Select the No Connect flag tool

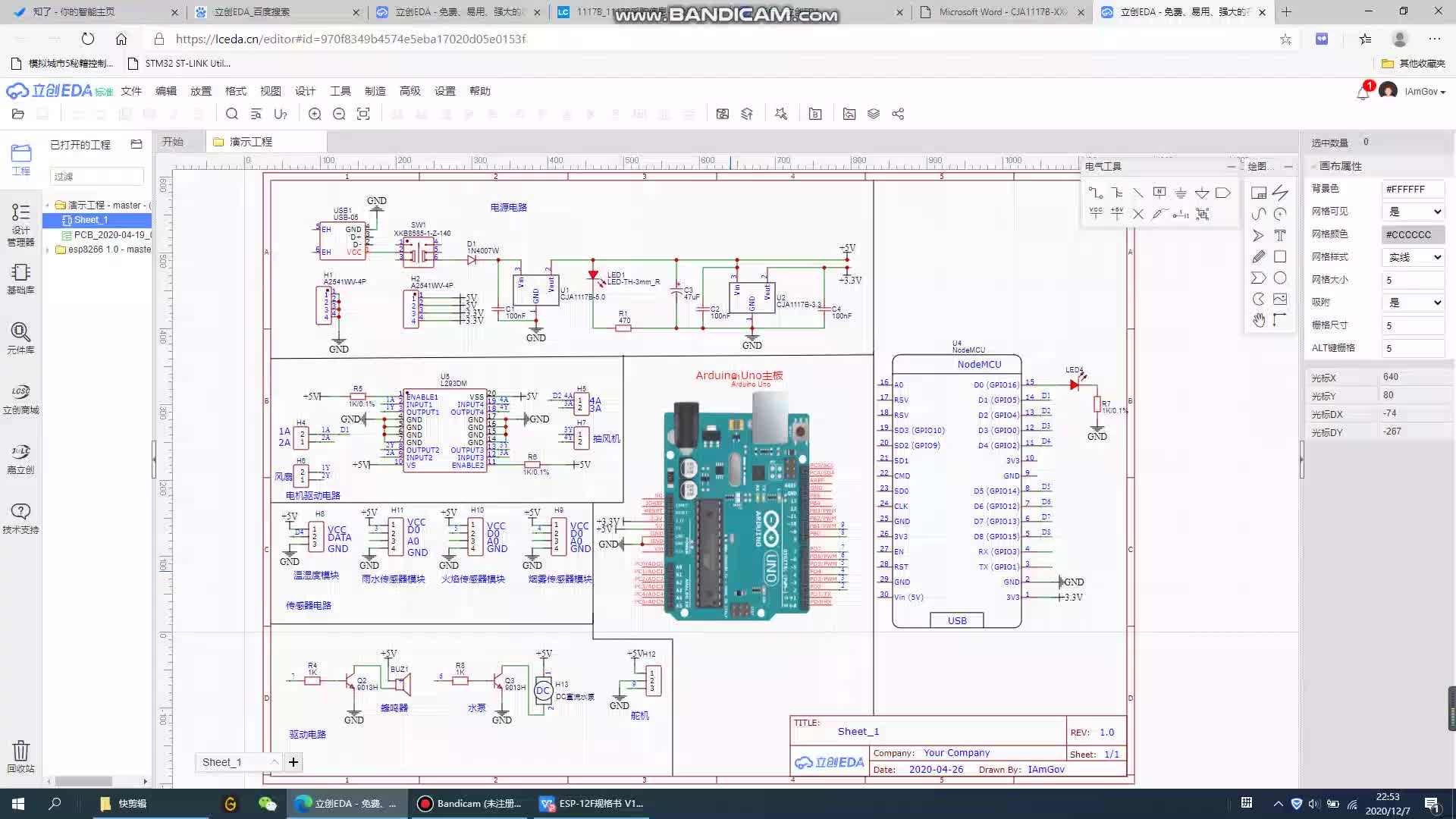(x=1138, y=214)
